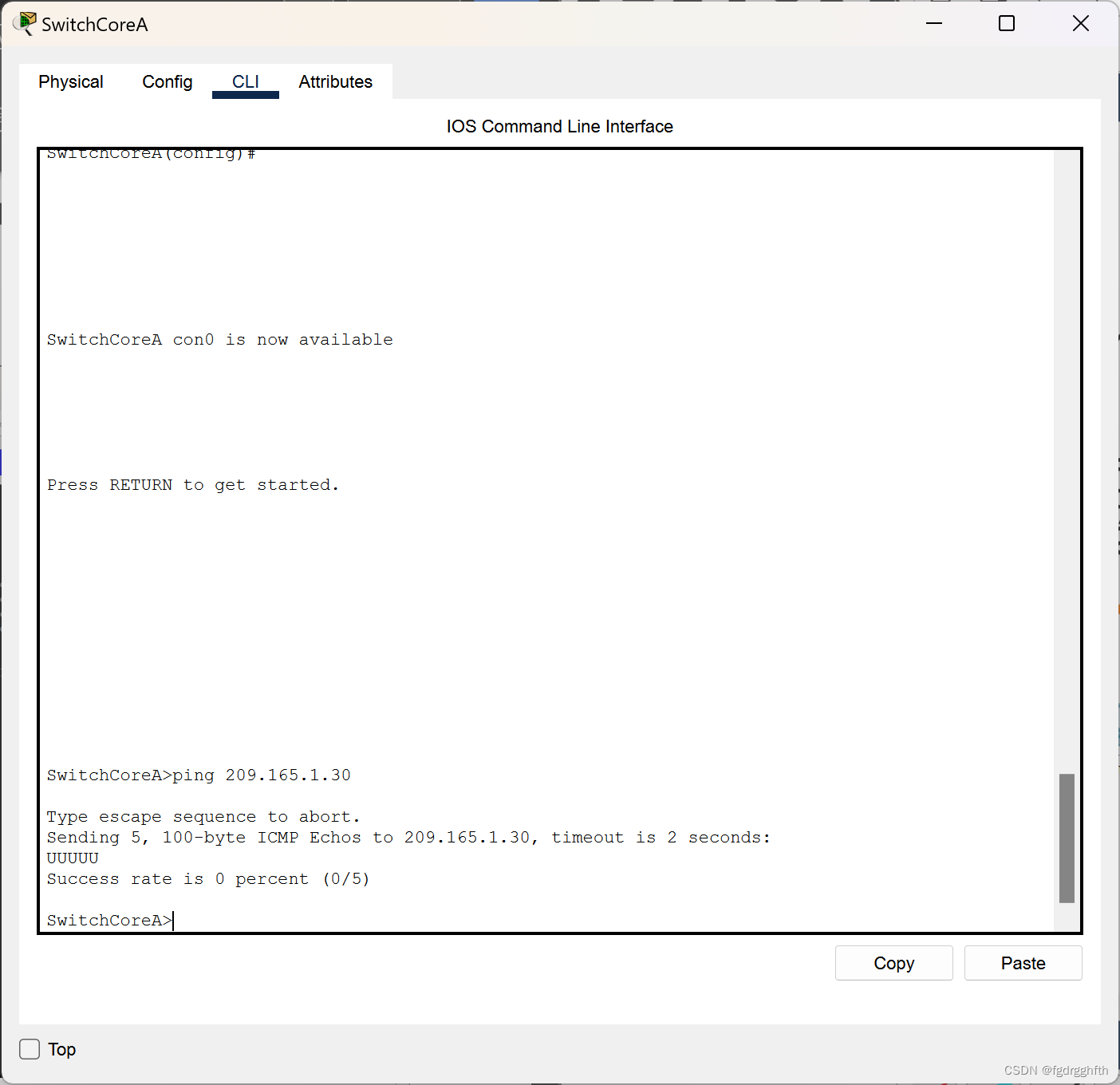1120x1085 pixels.
Task: Click the 'ping 209.165.1.30' command line
Action: click(x=199, y=775)
